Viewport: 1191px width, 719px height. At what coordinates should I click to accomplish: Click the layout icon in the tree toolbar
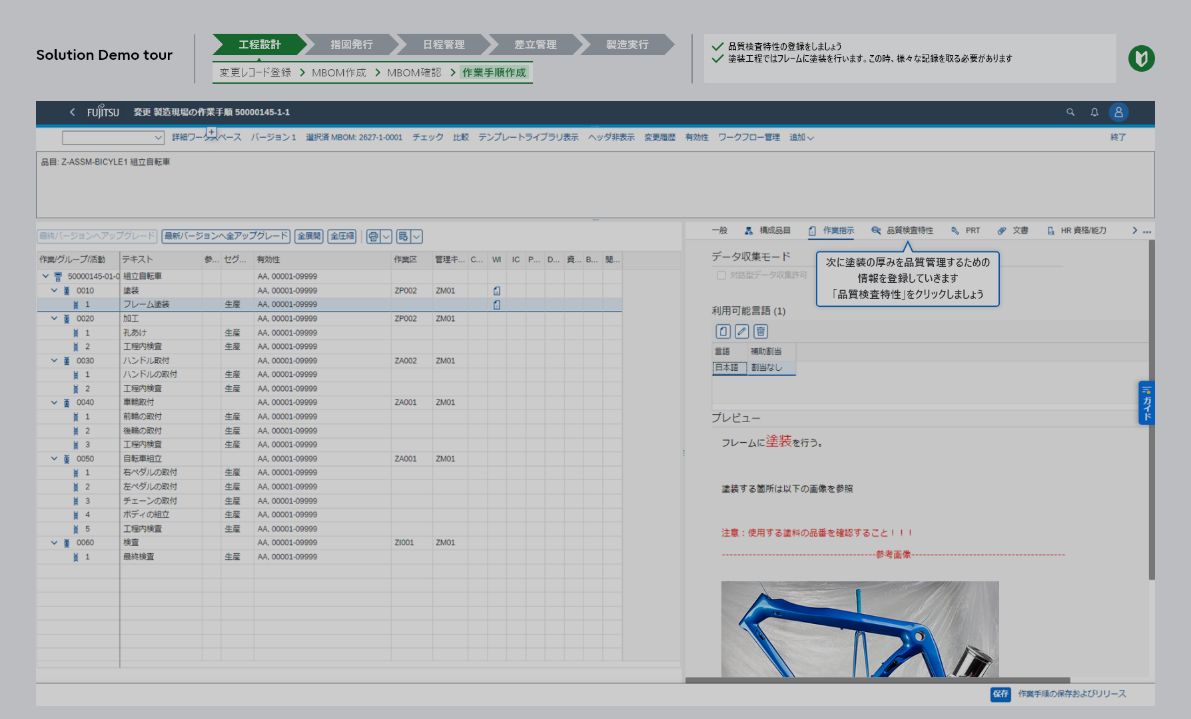tap(403, 236)
